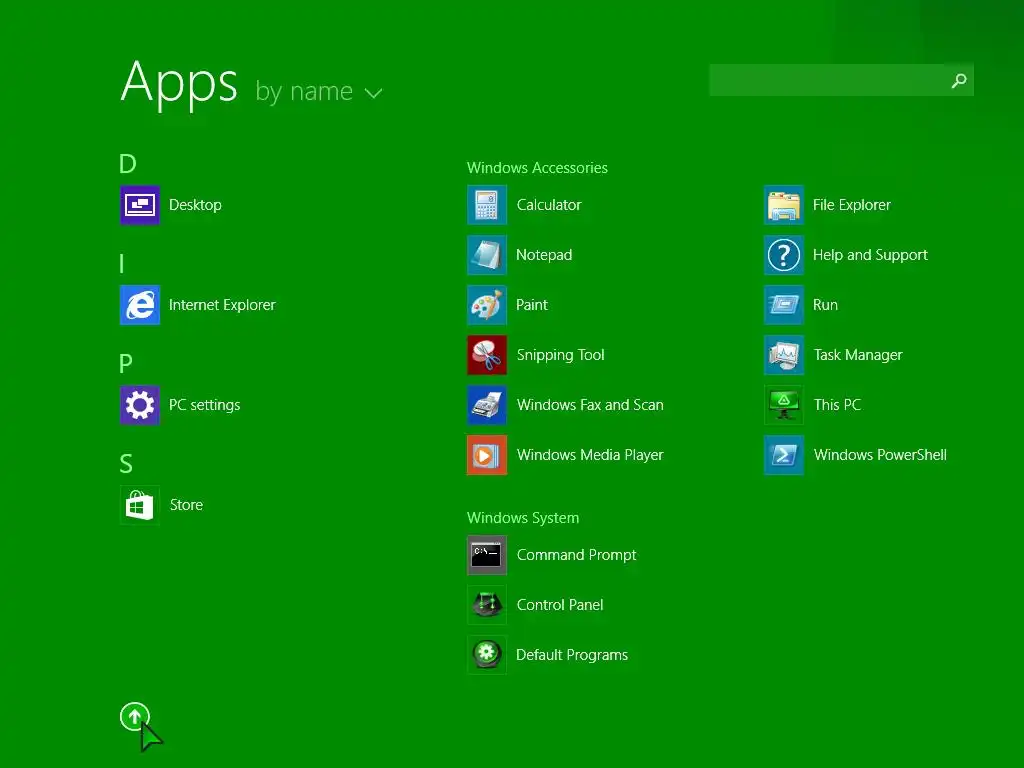Click the Windows Accessories group heading
Image resolution: width=1024 pixels, height=768 pixels.
(x=537, y=168)
